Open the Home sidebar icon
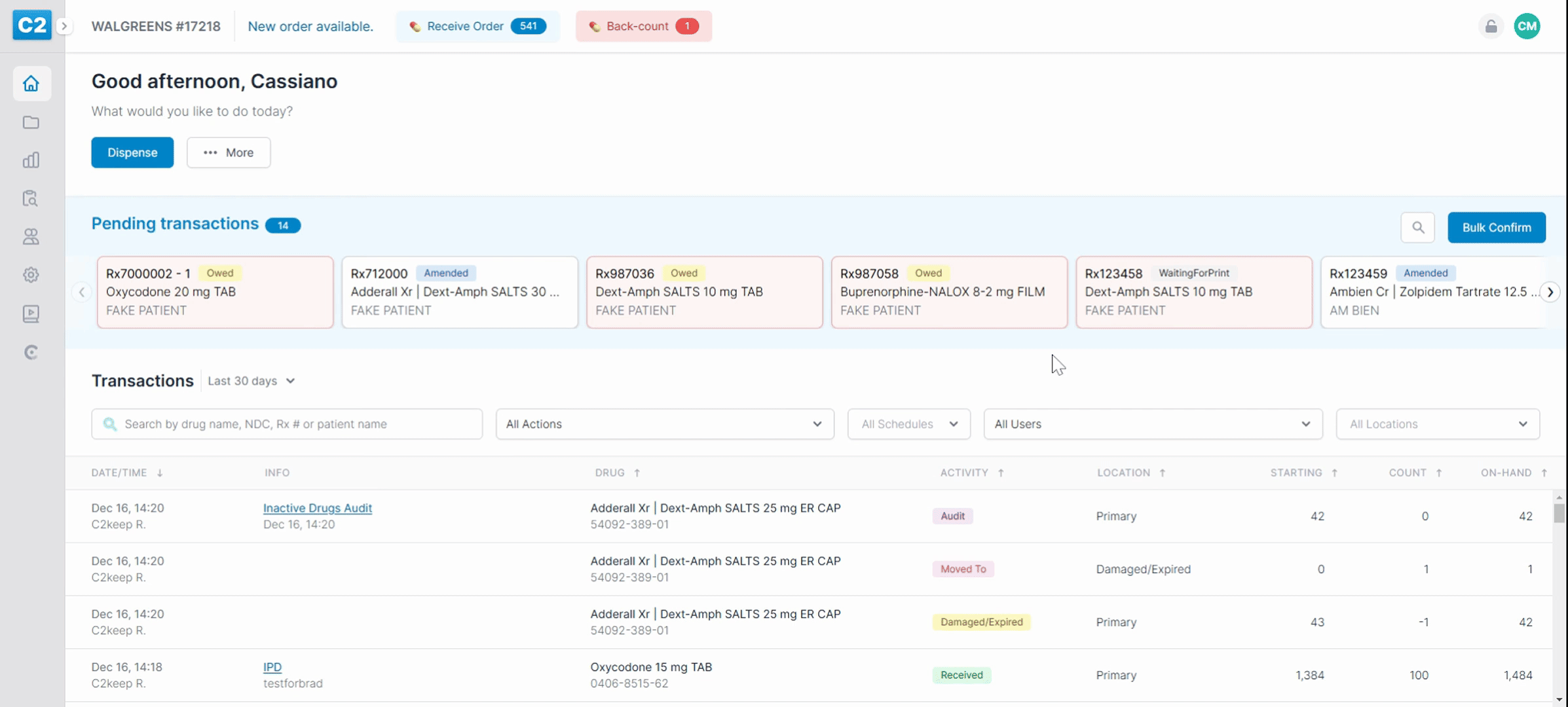This screenshot has height=707, width=1568. click(x=31, y=83)
